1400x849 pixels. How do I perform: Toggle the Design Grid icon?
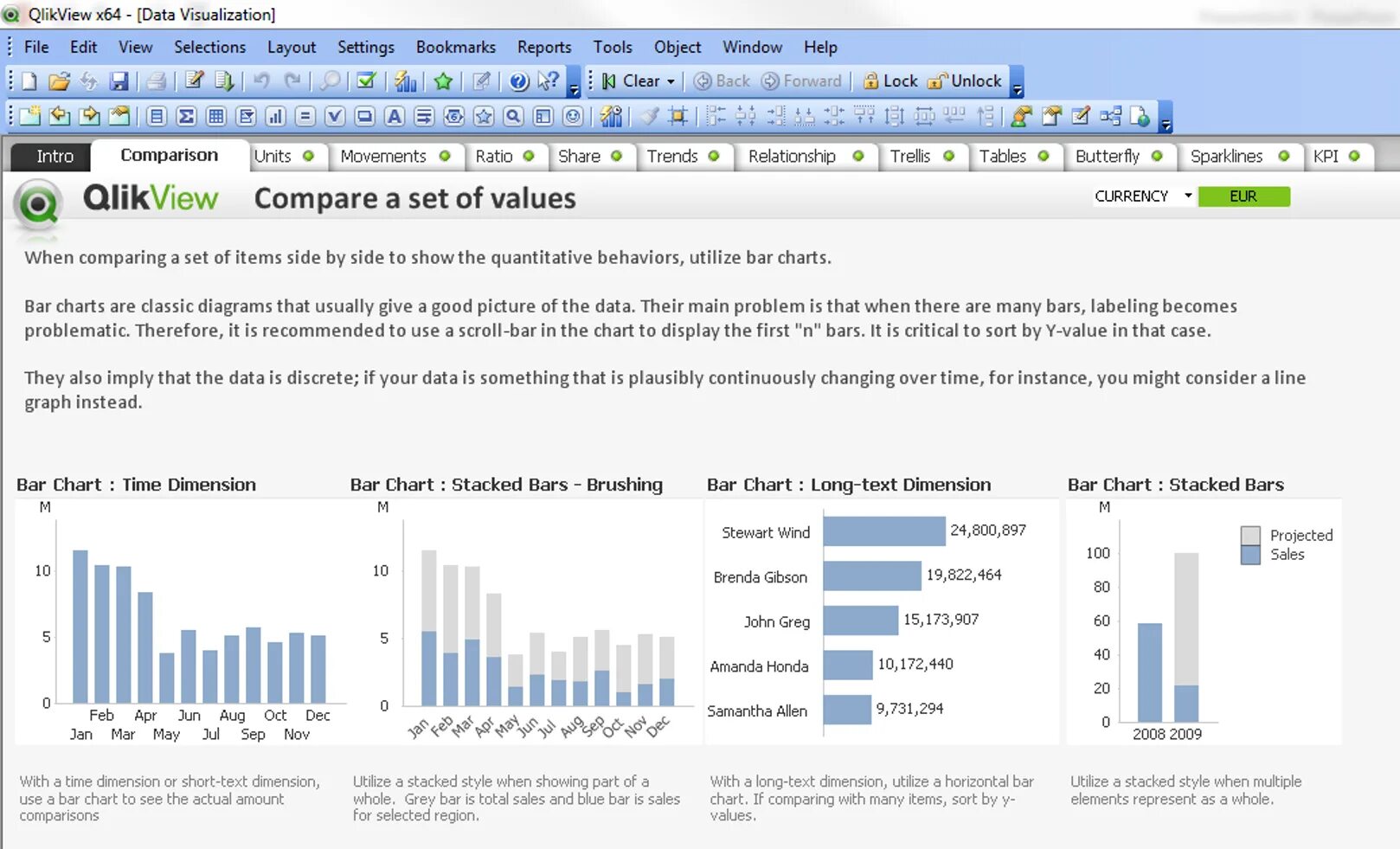point(678,116)
